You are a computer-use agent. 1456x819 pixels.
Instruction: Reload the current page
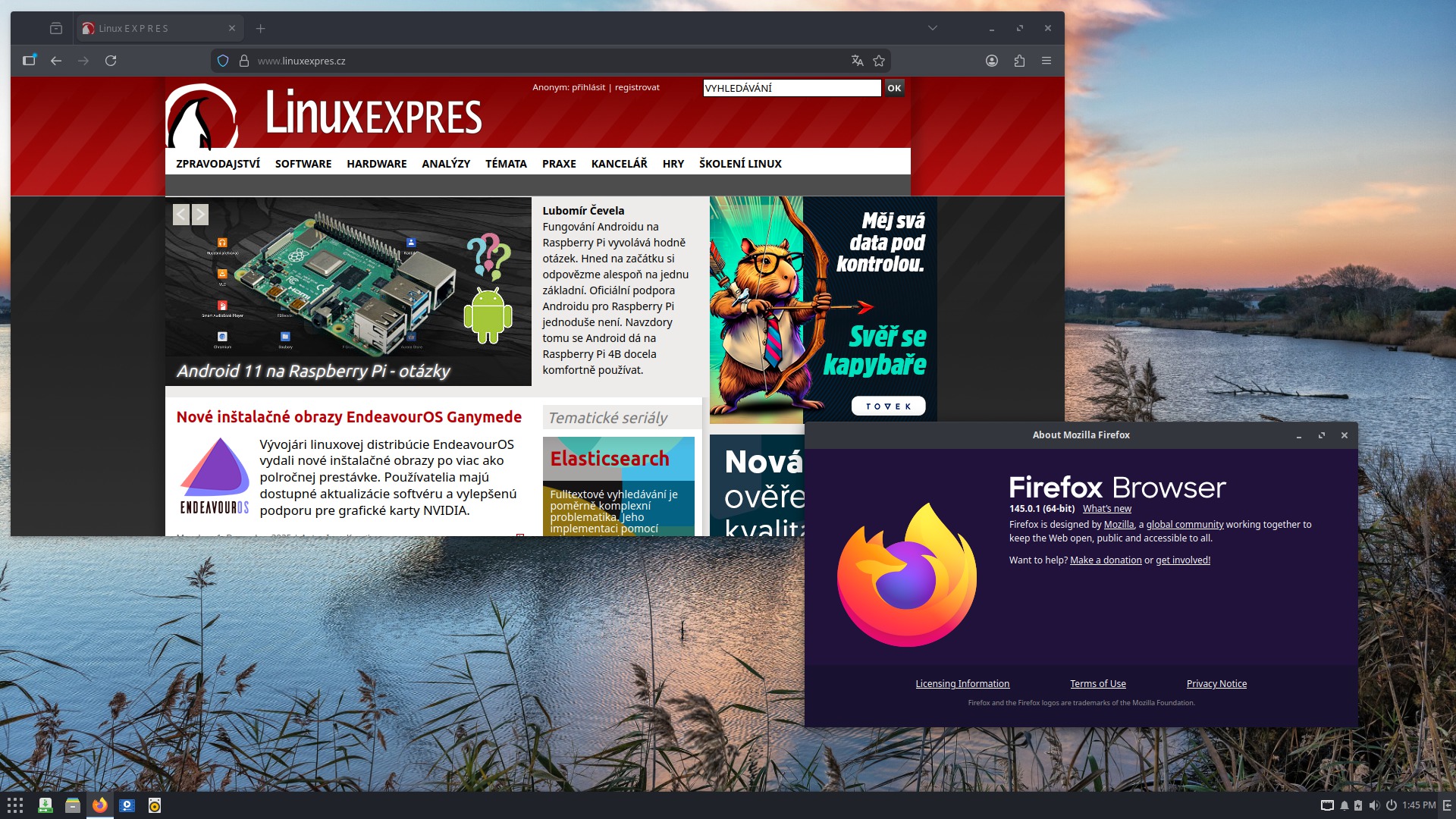point(111,61)
